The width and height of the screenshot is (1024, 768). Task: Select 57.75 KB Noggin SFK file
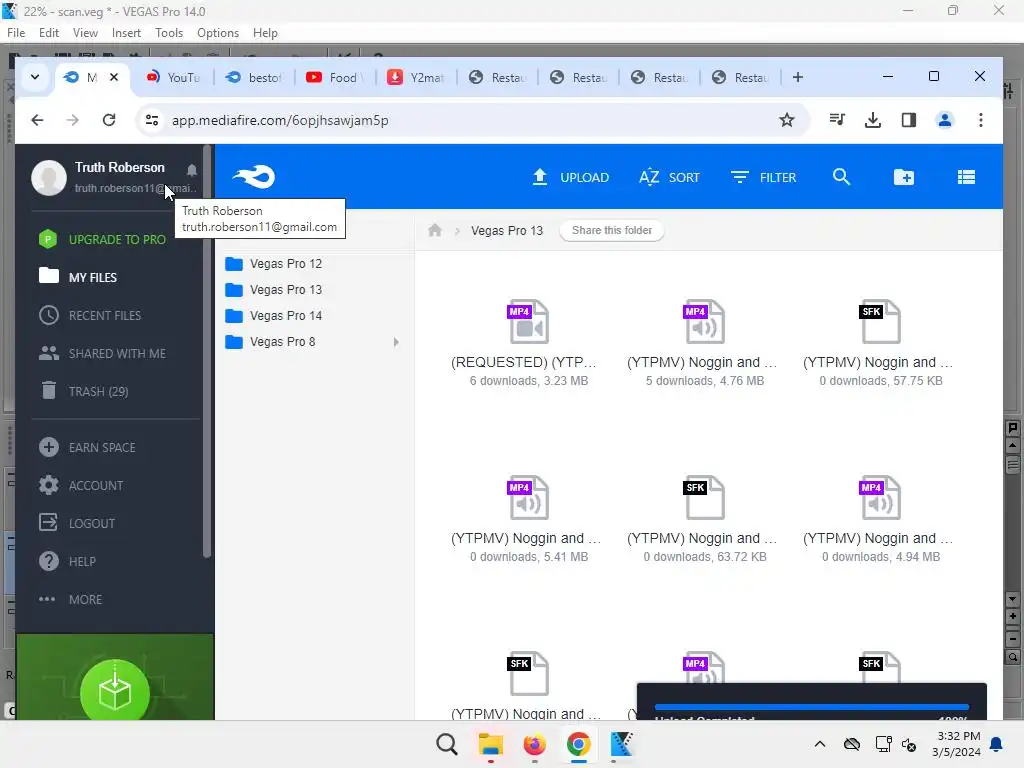pos(880,343)
